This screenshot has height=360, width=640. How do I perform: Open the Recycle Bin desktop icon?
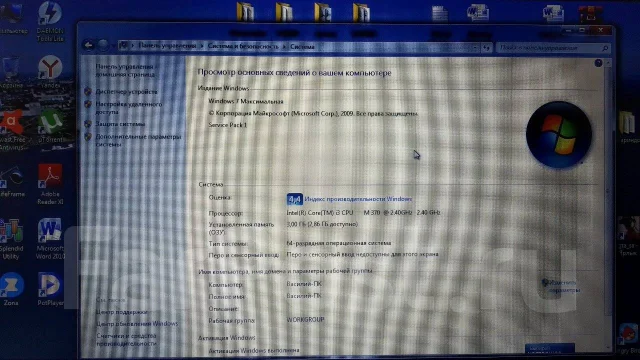pos(11,72)
